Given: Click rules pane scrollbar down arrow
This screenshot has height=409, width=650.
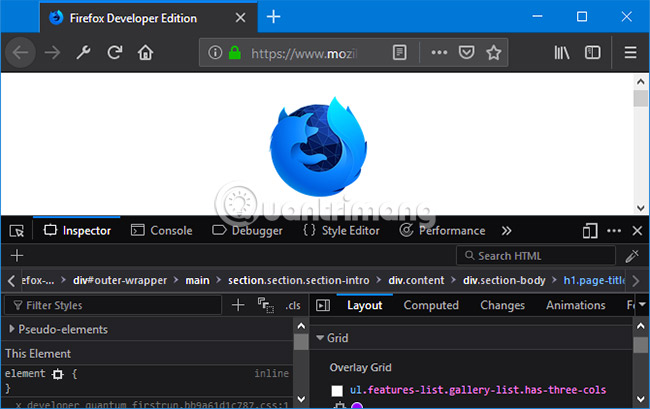Looking at the screenshot, I should [x=301, y=399].
